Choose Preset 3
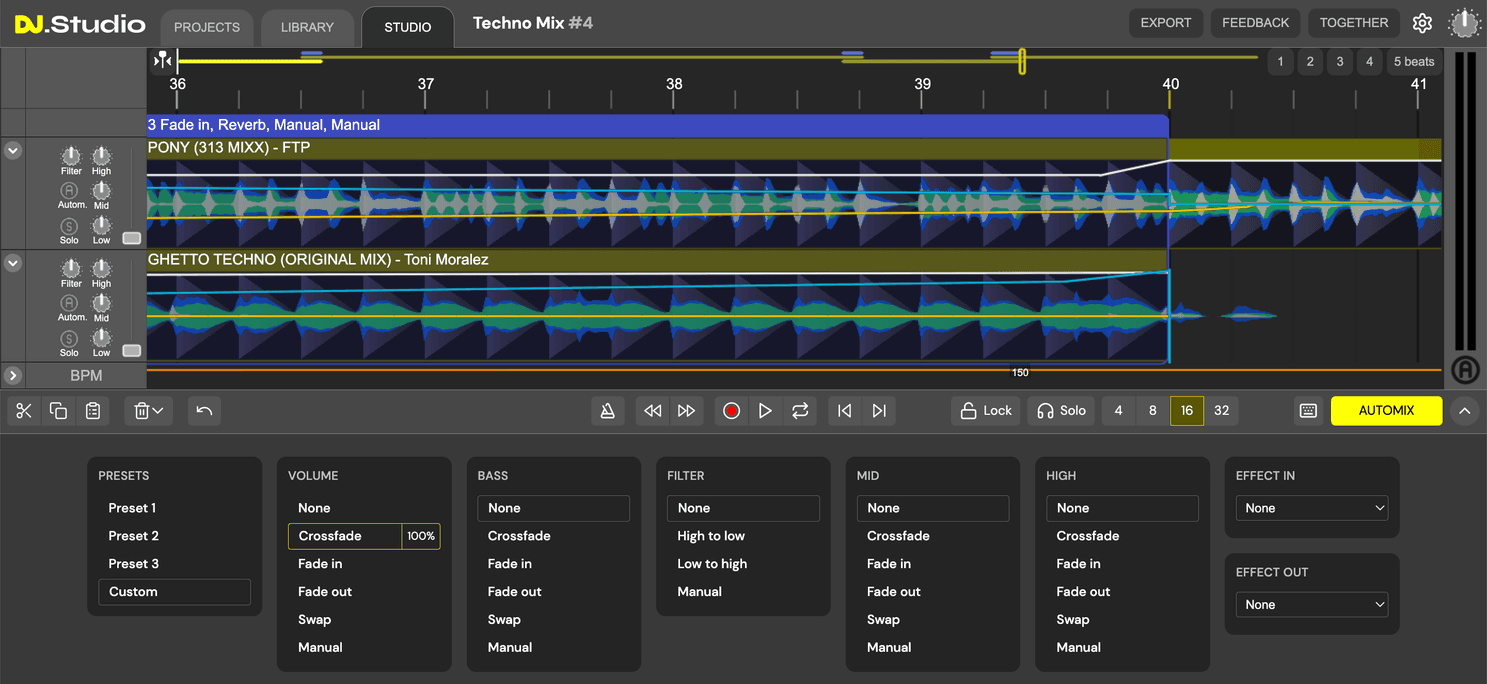 pyautogui.click(x=134, y=564)
